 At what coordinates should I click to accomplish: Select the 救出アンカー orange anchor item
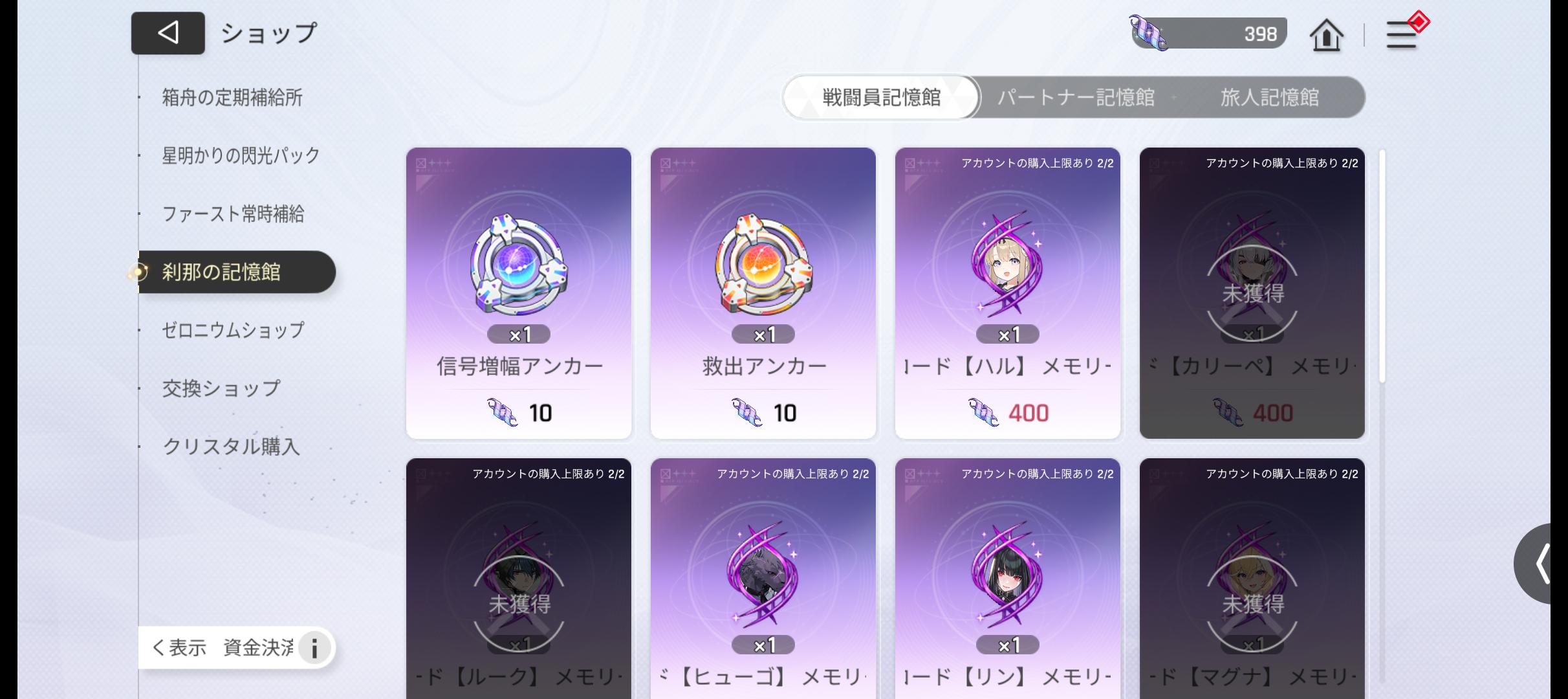point(763,293)
